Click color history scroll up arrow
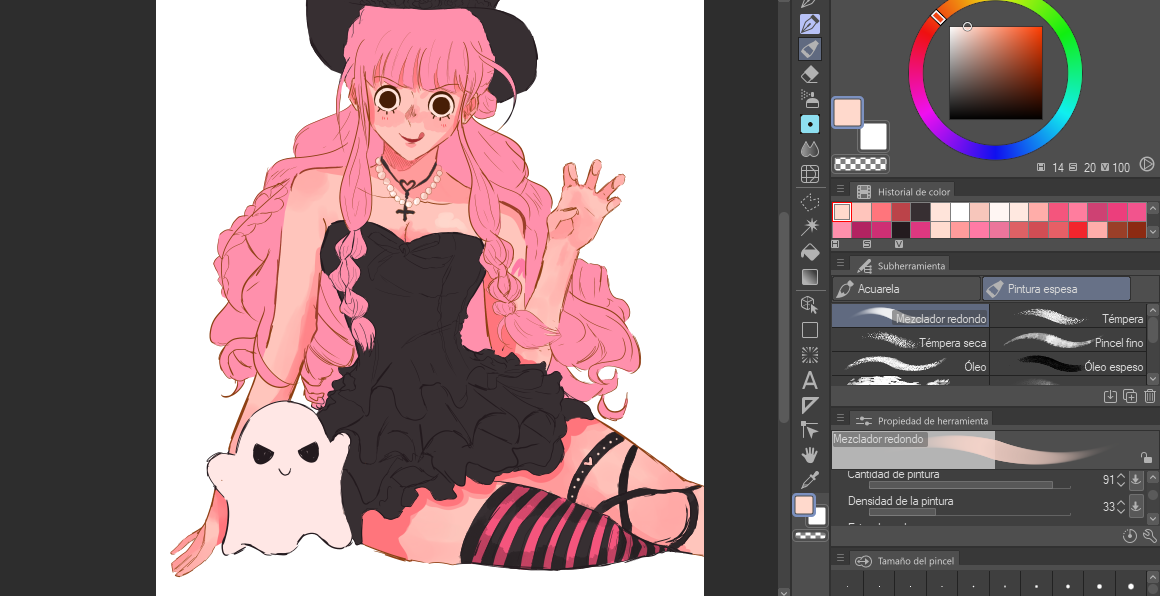The height and width of the screenshot is (596, 1160). [1153, 210]
